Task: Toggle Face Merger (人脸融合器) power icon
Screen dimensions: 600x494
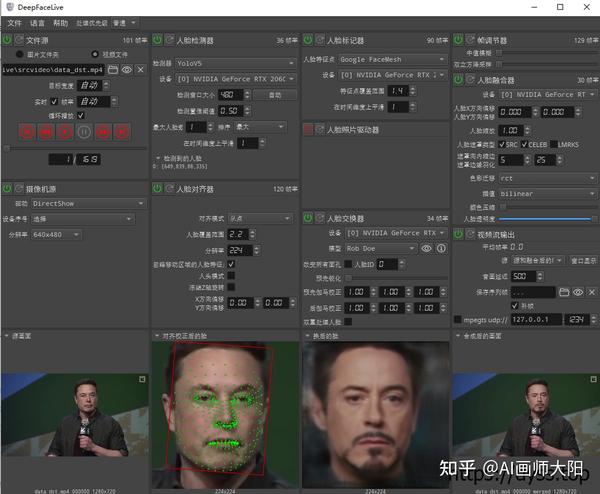Action: tap(458, 80)
